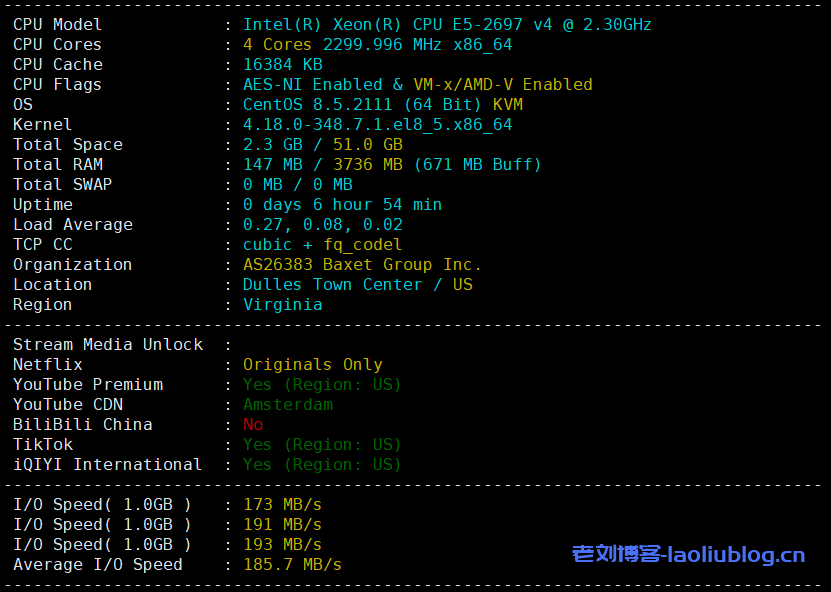Screen dimensions: 831x592
Task: Select the TCP CC value cubic + fq_codel
Action: 322,244
